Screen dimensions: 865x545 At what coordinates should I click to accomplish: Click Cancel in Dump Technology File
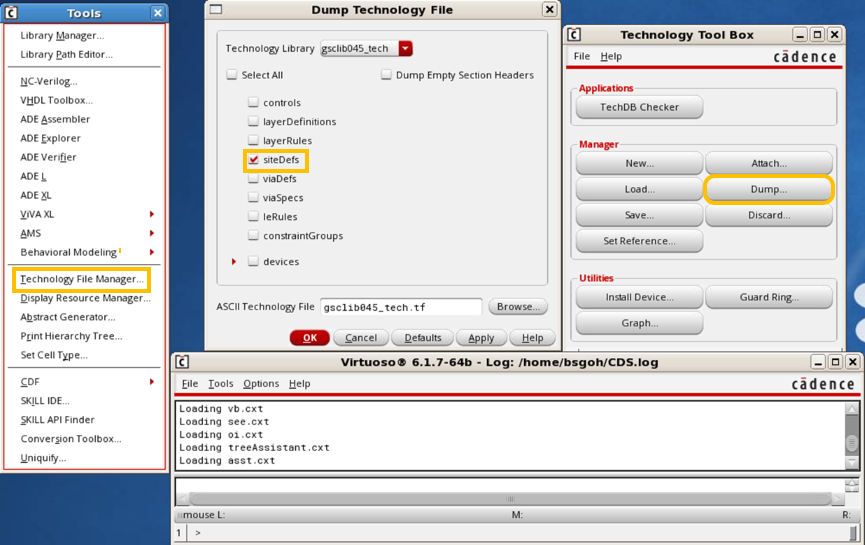tap(361, 338)
